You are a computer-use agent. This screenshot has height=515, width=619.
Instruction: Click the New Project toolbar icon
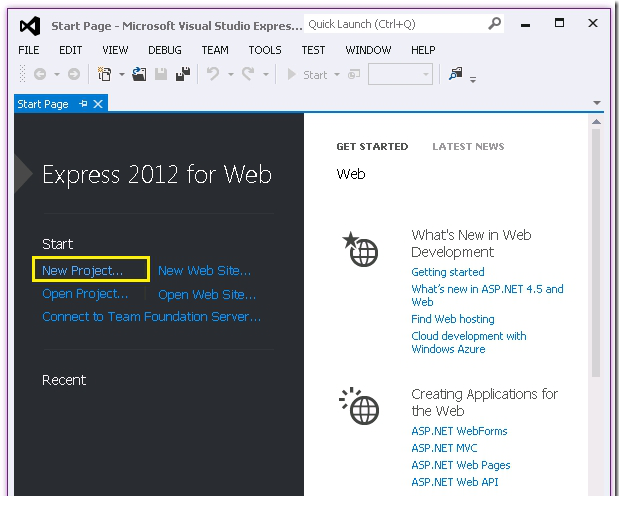[105, 74]
